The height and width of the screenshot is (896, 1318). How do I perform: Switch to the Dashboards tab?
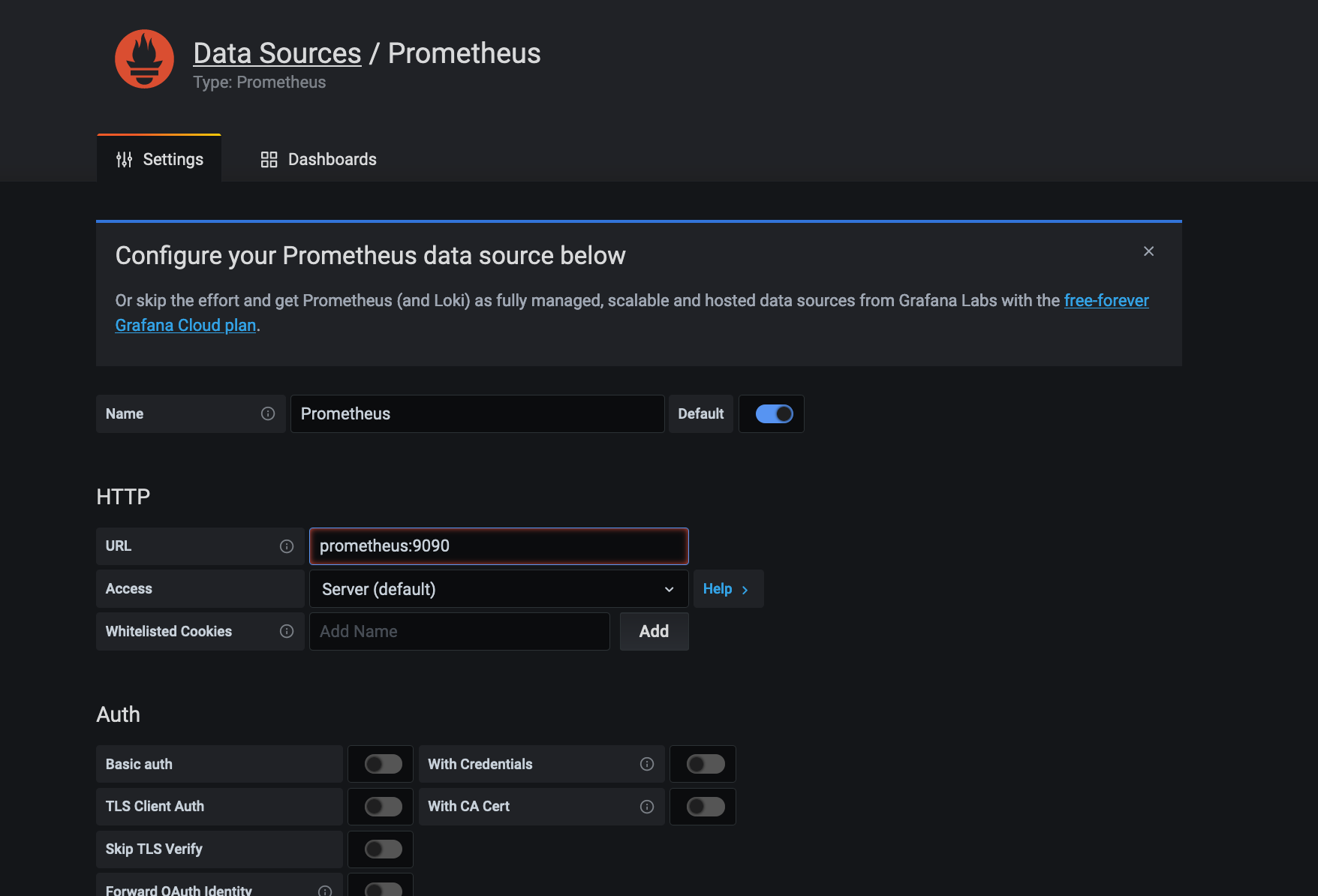pos(318,159)
